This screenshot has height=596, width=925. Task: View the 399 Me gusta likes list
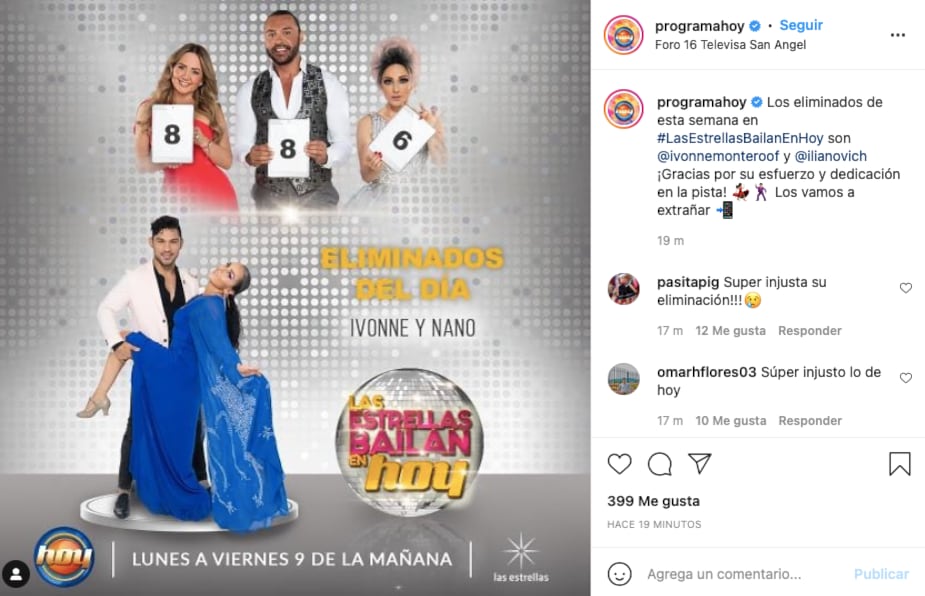[x=654, y=501]
